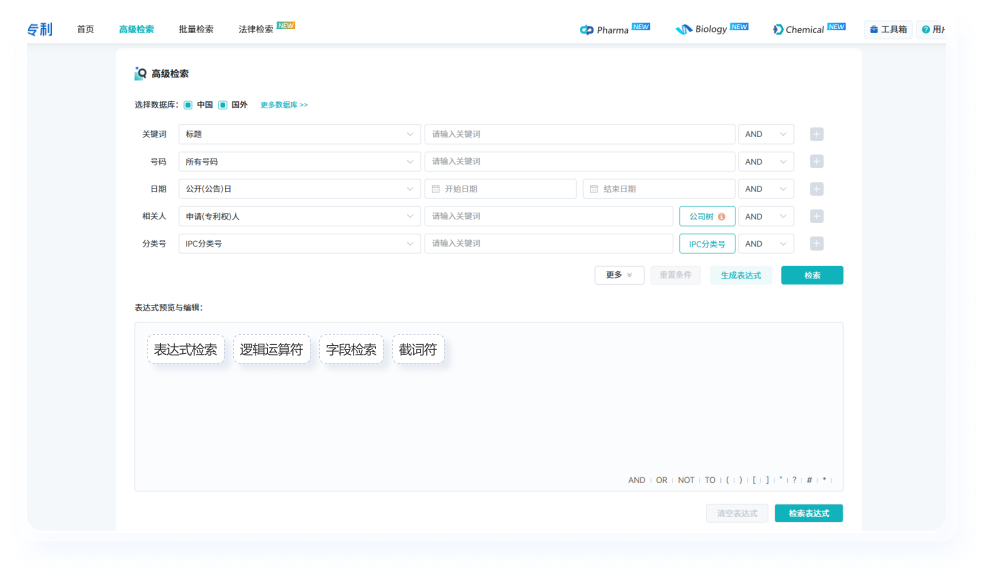Screen dimensions: 990x582
Task: Click the 表达式检索 help tag
Action: (x=186, y=349)
